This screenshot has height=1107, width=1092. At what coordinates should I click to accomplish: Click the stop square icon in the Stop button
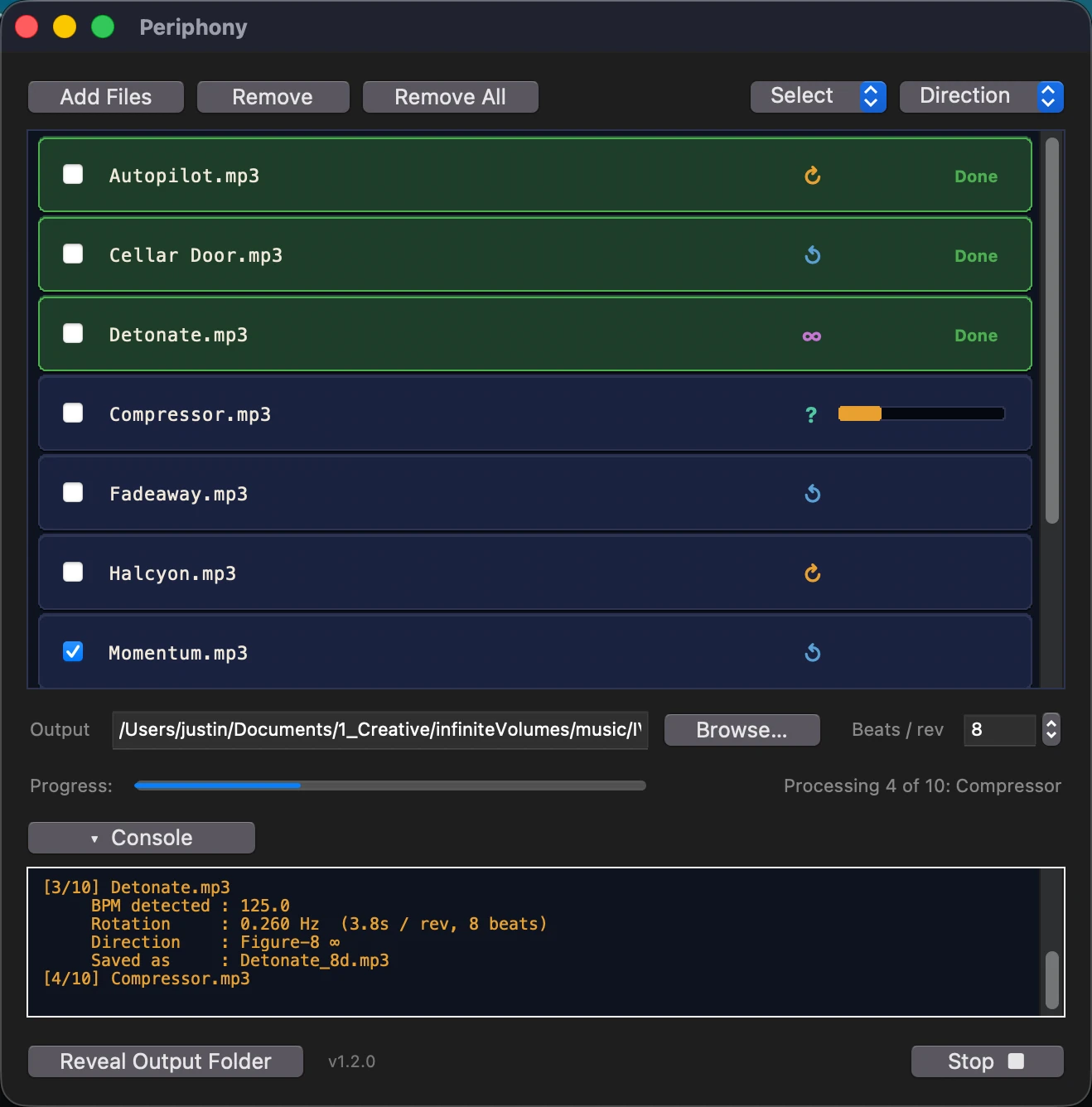point(1016,1061)
